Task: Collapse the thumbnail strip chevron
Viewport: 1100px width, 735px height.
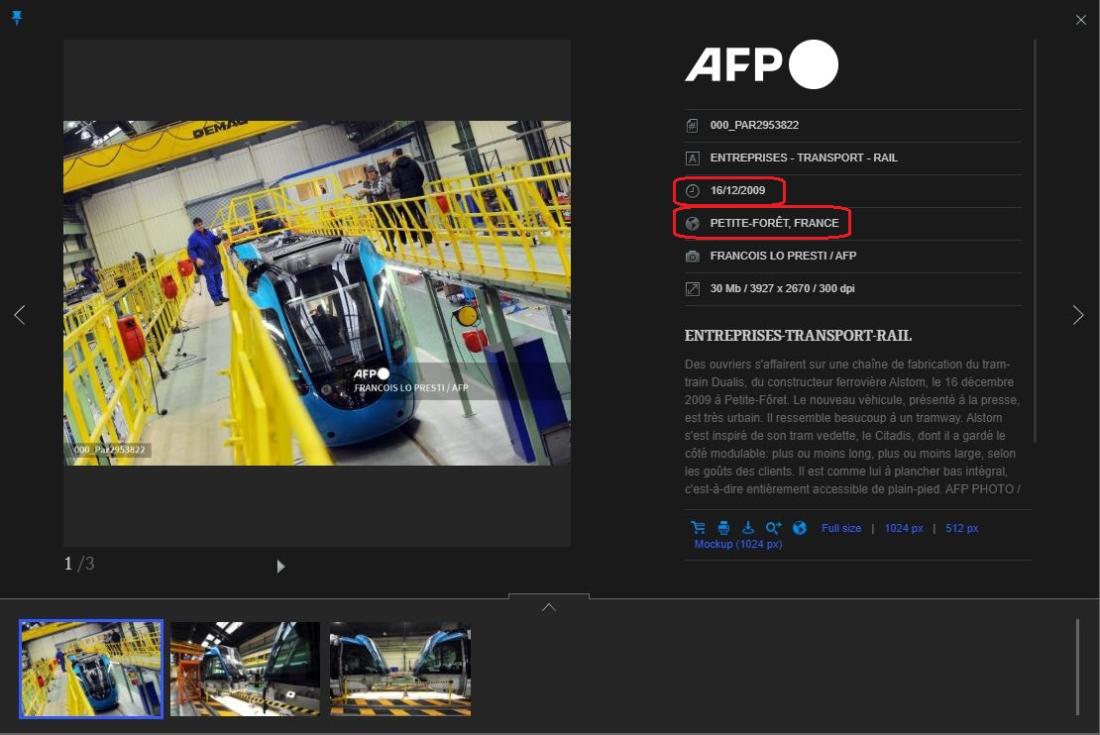Action: [x=548, y=606]
